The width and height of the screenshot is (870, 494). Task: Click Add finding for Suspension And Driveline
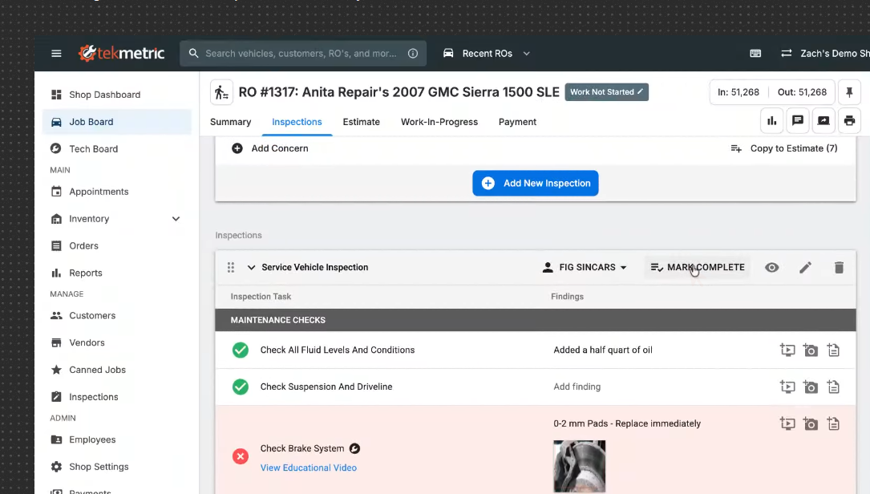tap(577, 386)
